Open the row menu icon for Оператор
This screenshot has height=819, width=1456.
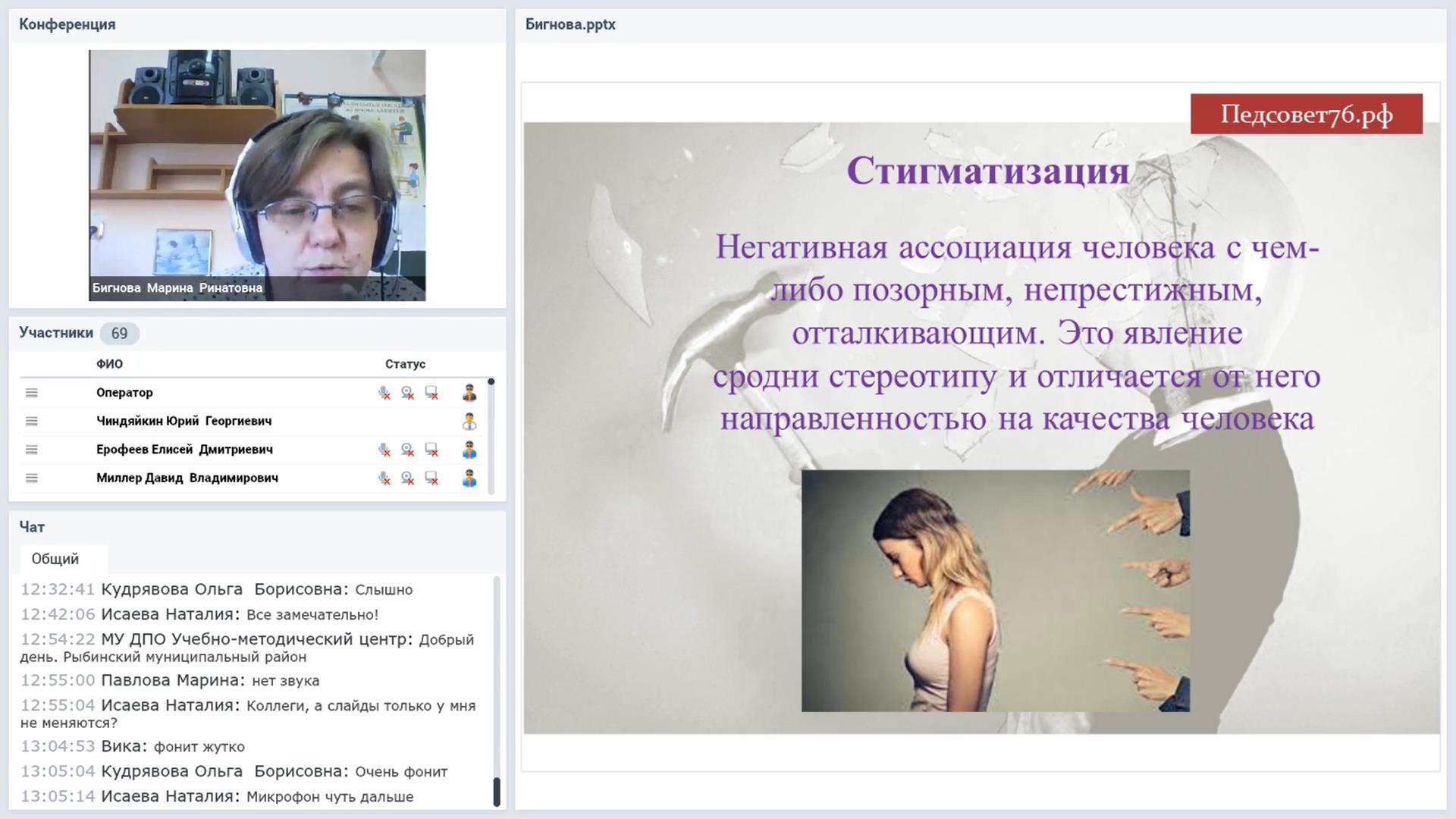coord(31,393)
